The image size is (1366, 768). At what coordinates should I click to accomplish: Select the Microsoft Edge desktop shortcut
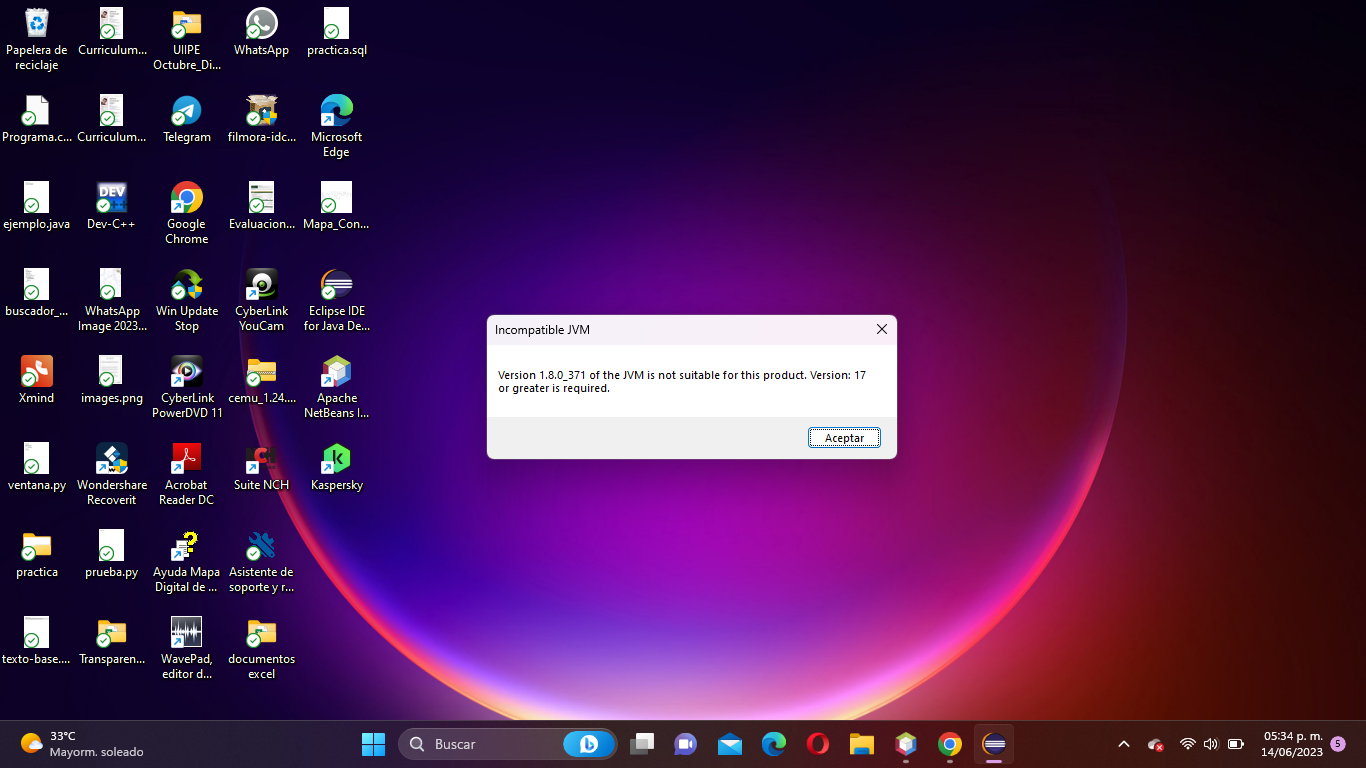[x=337, y=126]
